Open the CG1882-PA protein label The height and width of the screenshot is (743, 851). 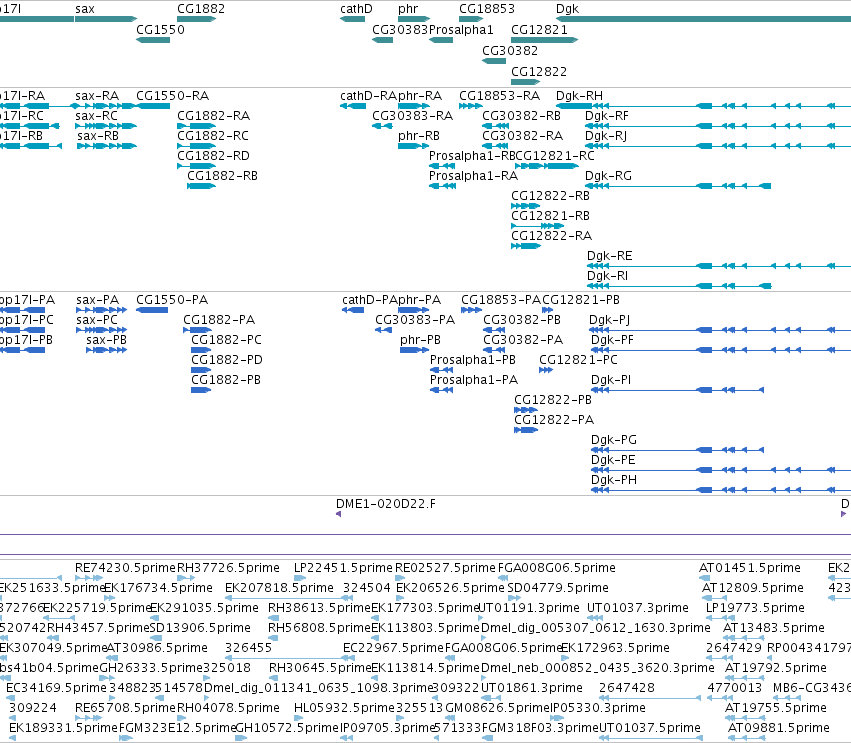click(219, 320)
